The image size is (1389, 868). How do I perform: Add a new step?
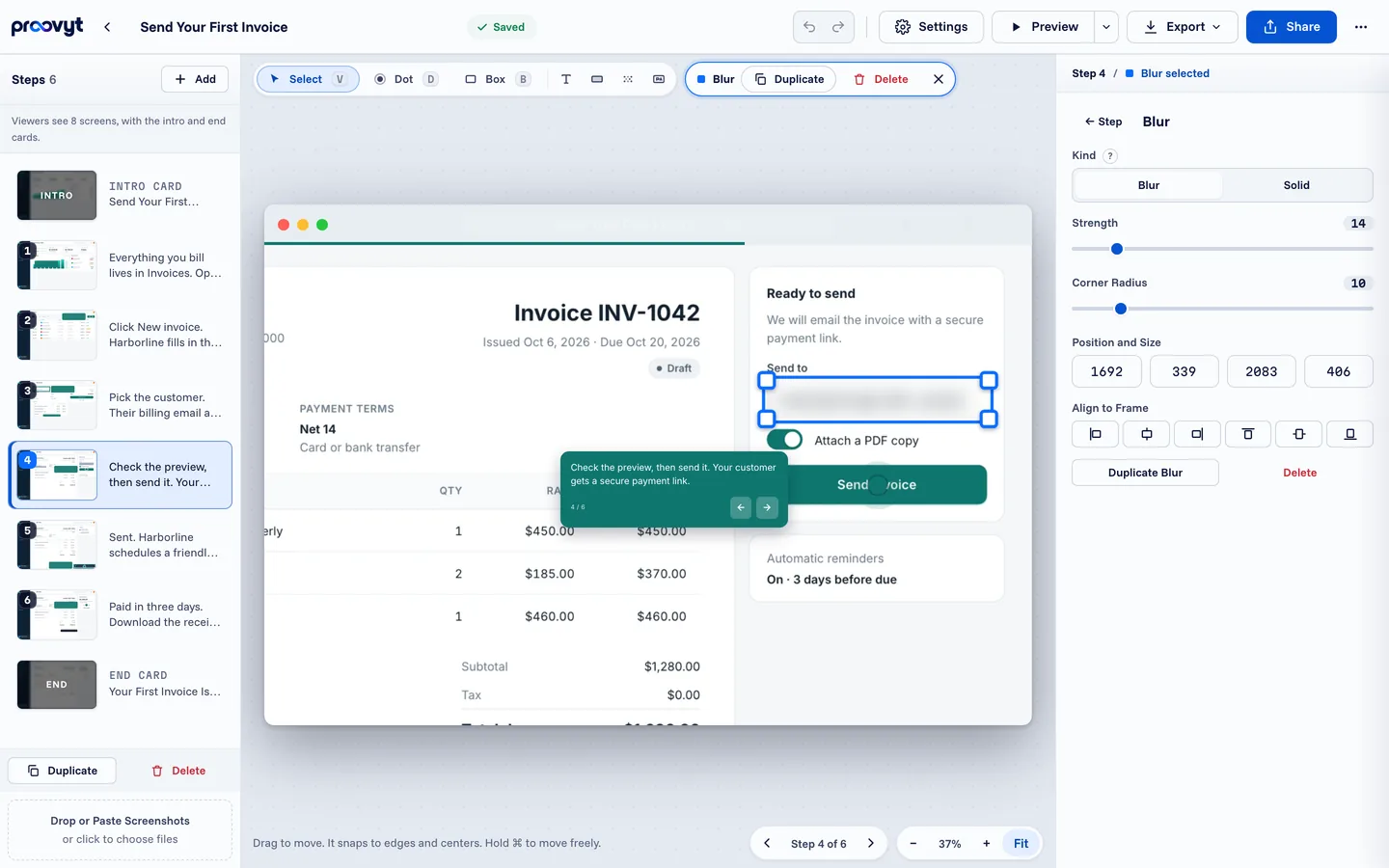pyautogui.click(x=195, y=79)
